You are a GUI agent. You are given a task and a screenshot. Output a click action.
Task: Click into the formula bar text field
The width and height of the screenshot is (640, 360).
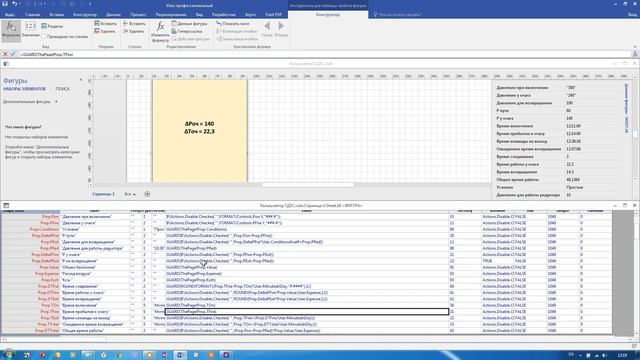324,54
